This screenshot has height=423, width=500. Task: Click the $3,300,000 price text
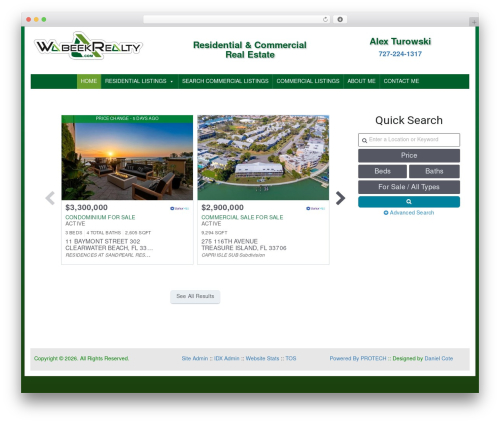86,208
